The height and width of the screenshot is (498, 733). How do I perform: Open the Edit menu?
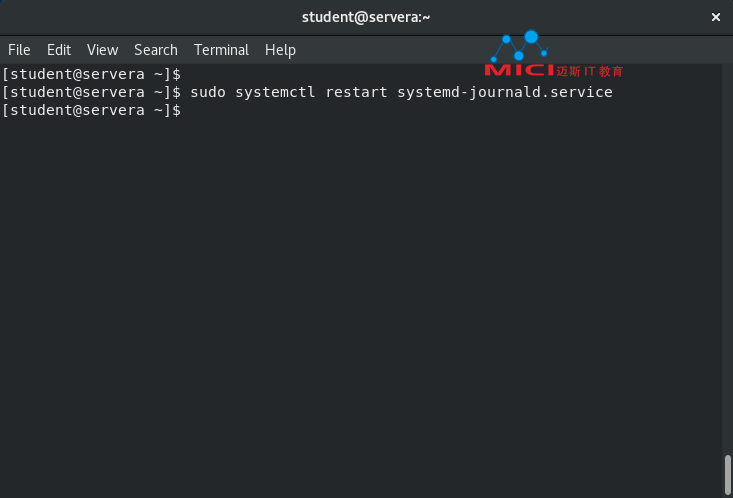(59, 50)
